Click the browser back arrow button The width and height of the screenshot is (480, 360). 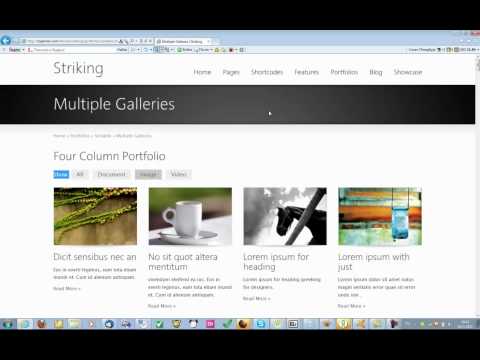tap(6, 41)
